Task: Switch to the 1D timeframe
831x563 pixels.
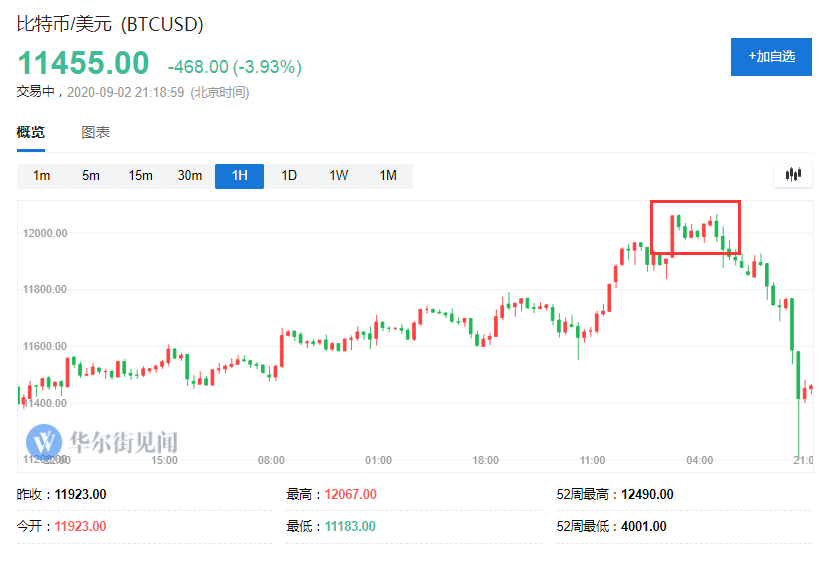Action: pos(289,176)
